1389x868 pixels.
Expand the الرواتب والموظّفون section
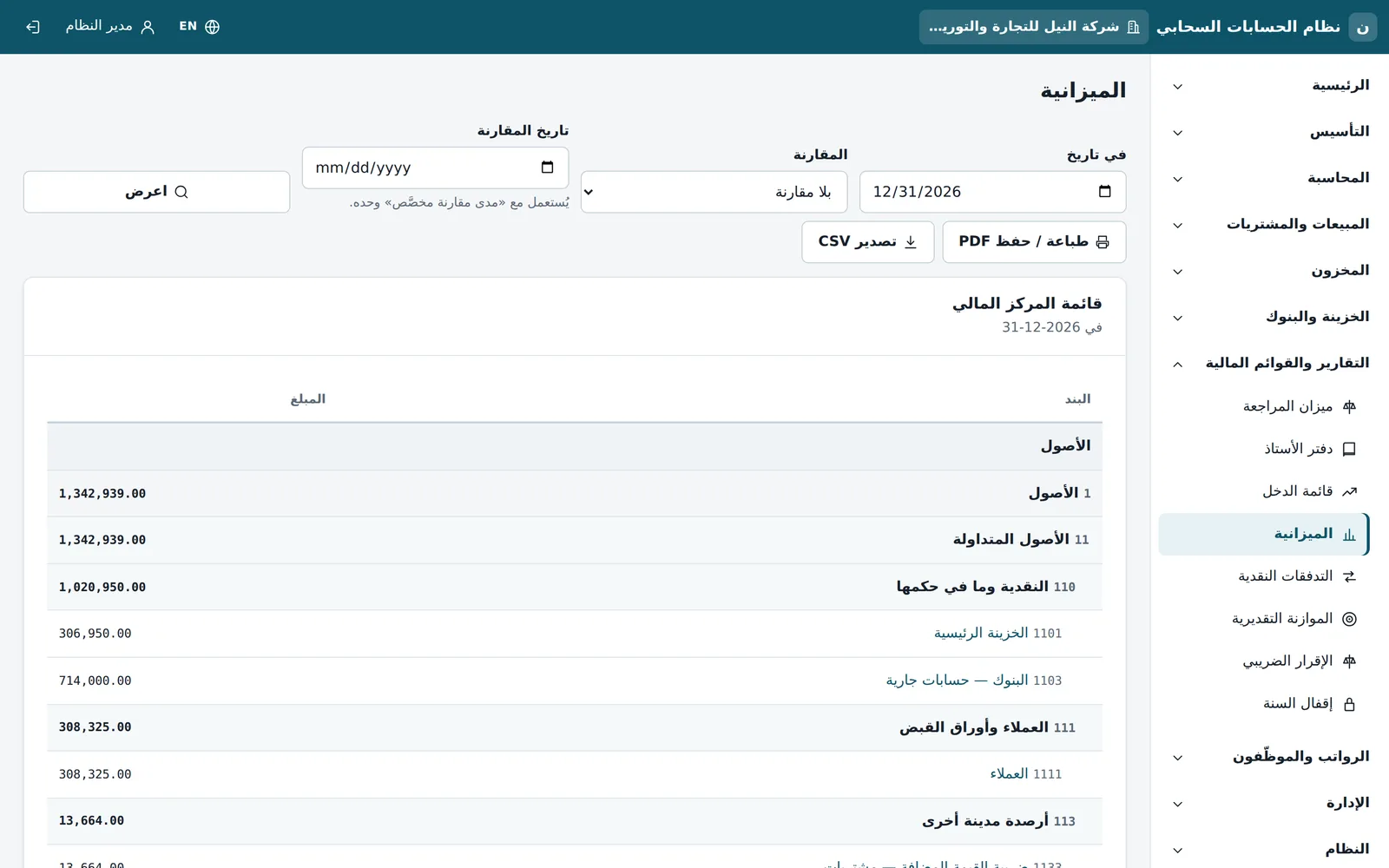[x=1270, y=757]
